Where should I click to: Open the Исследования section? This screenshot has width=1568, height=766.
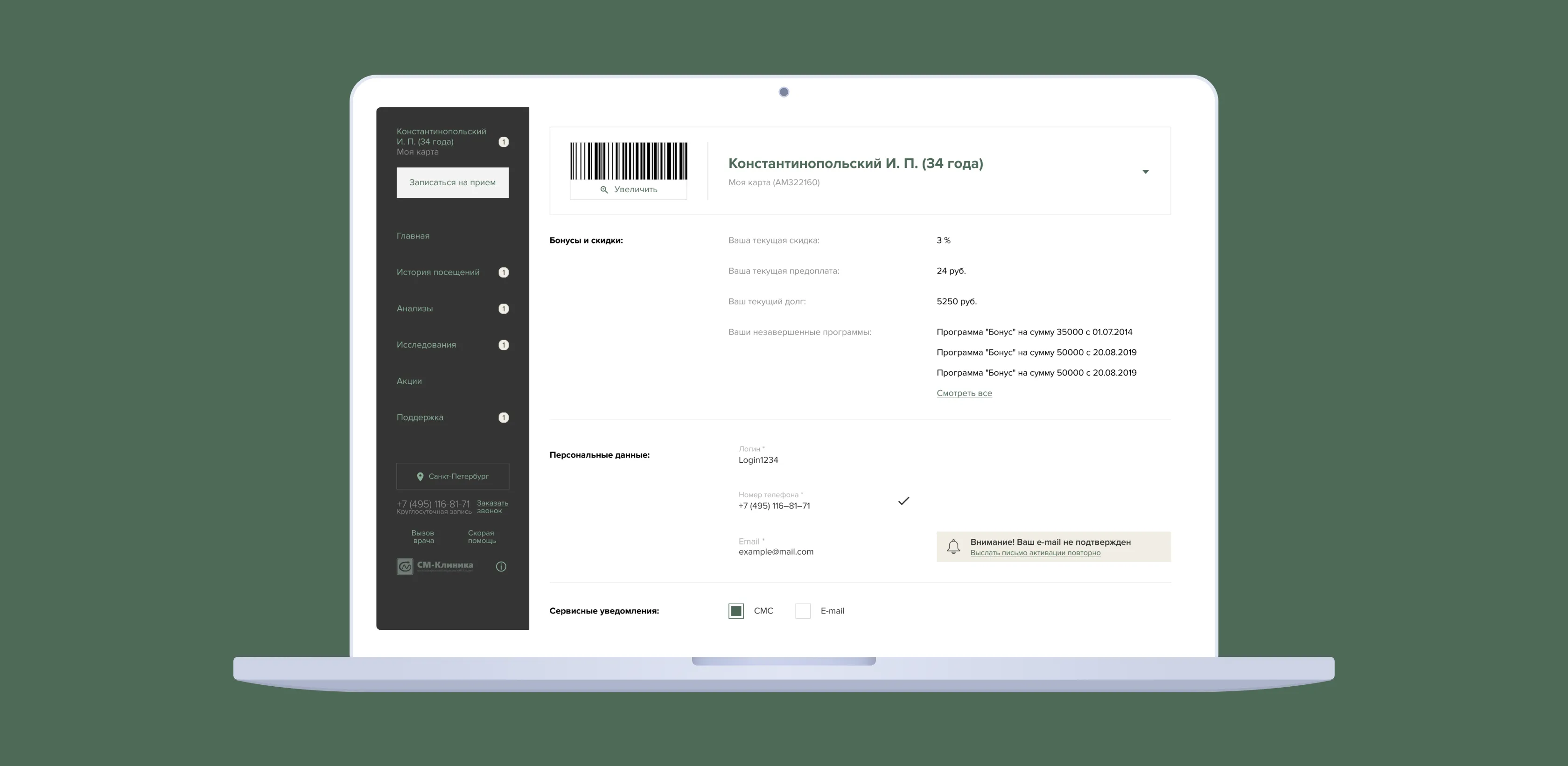pyautogui.click(x=426, y=345)
